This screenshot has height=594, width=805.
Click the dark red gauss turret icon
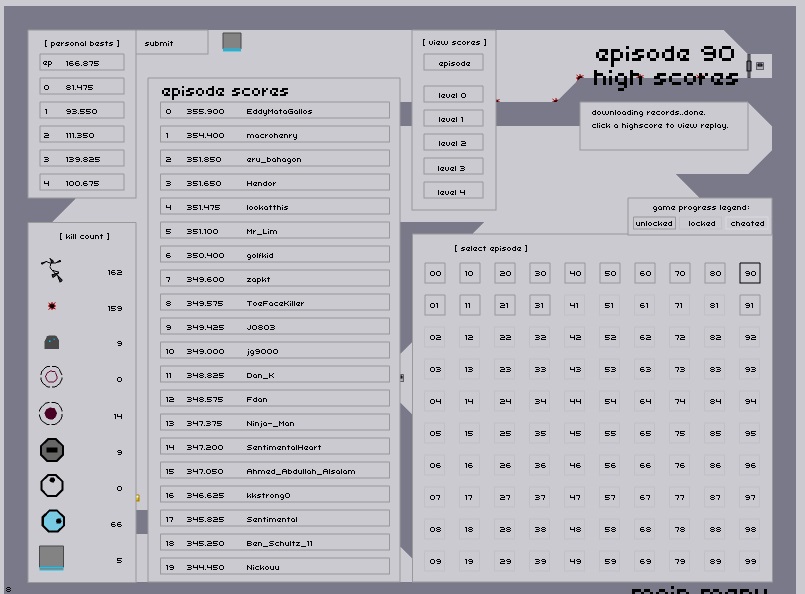tap(52, 413)
